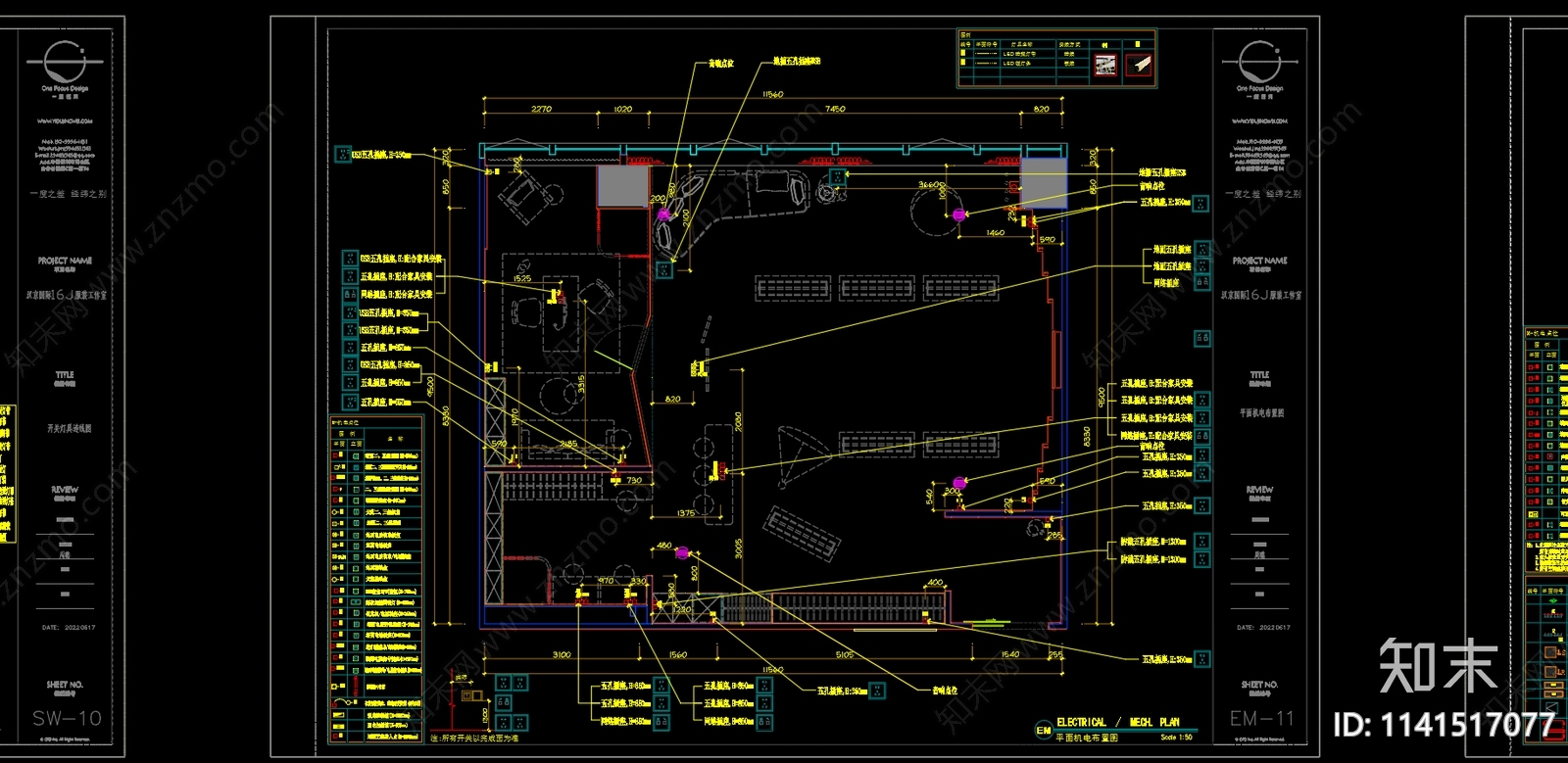Click the "Scale 1:50" label
This screenshot has width=1568, height=763.
(x=1176, y=737)
